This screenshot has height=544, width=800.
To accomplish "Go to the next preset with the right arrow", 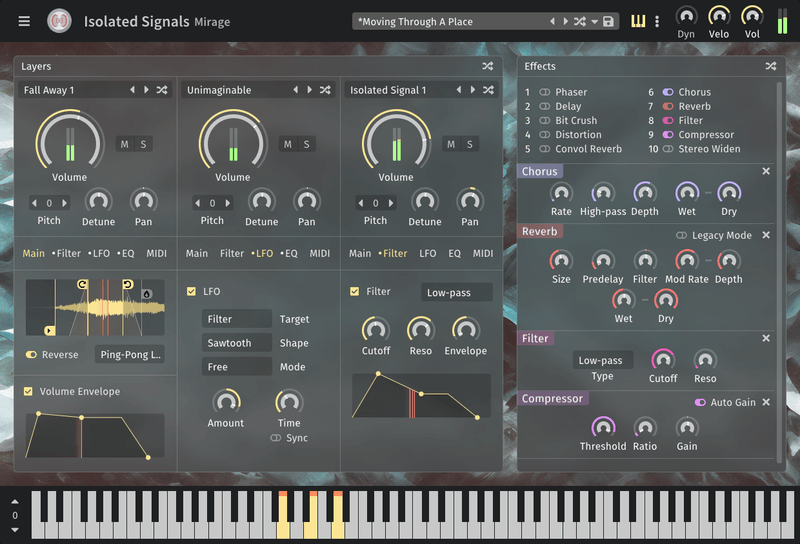I will click(x=564, y=21).
